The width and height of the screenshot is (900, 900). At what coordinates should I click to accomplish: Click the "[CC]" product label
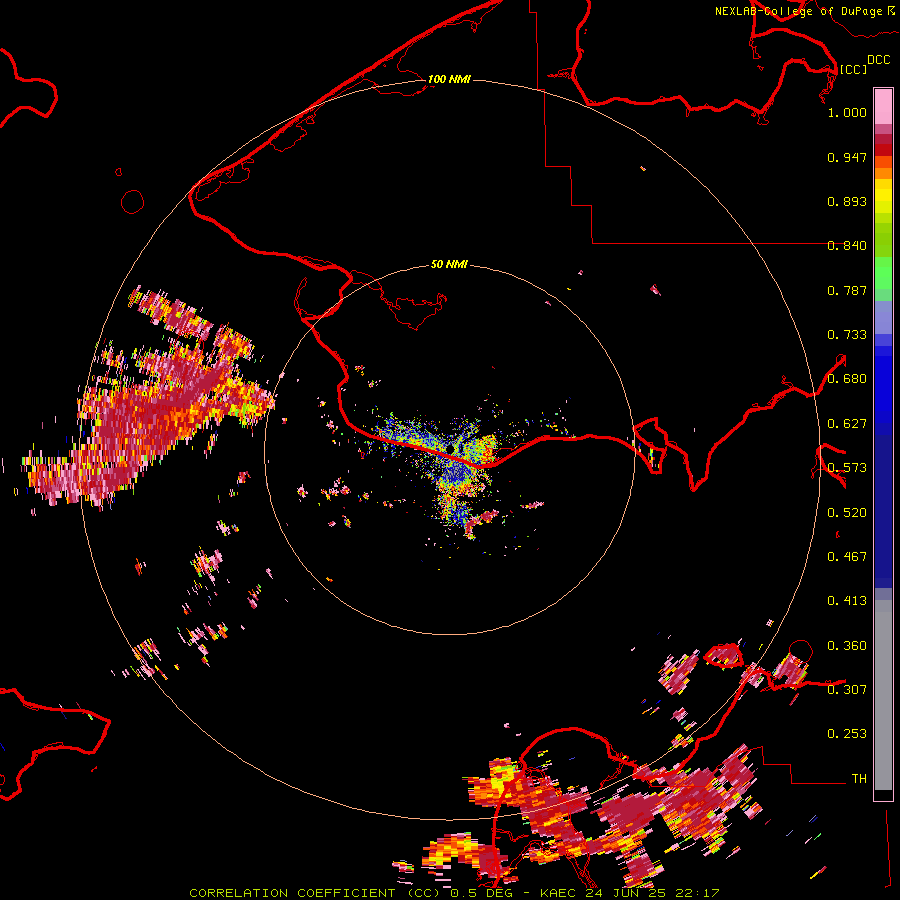[853, 69]
